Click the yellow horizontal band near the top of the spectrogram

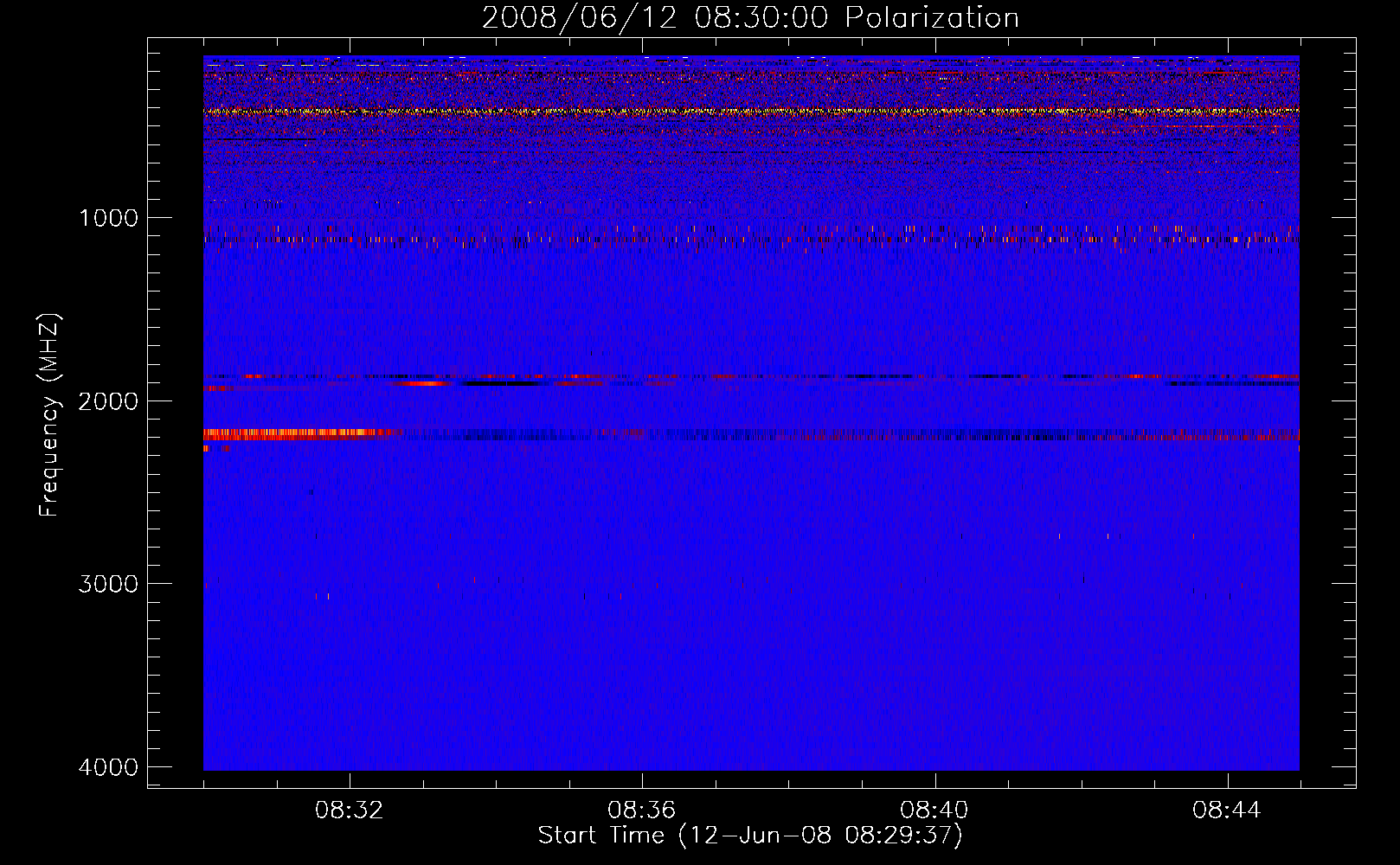click(751, 112)
